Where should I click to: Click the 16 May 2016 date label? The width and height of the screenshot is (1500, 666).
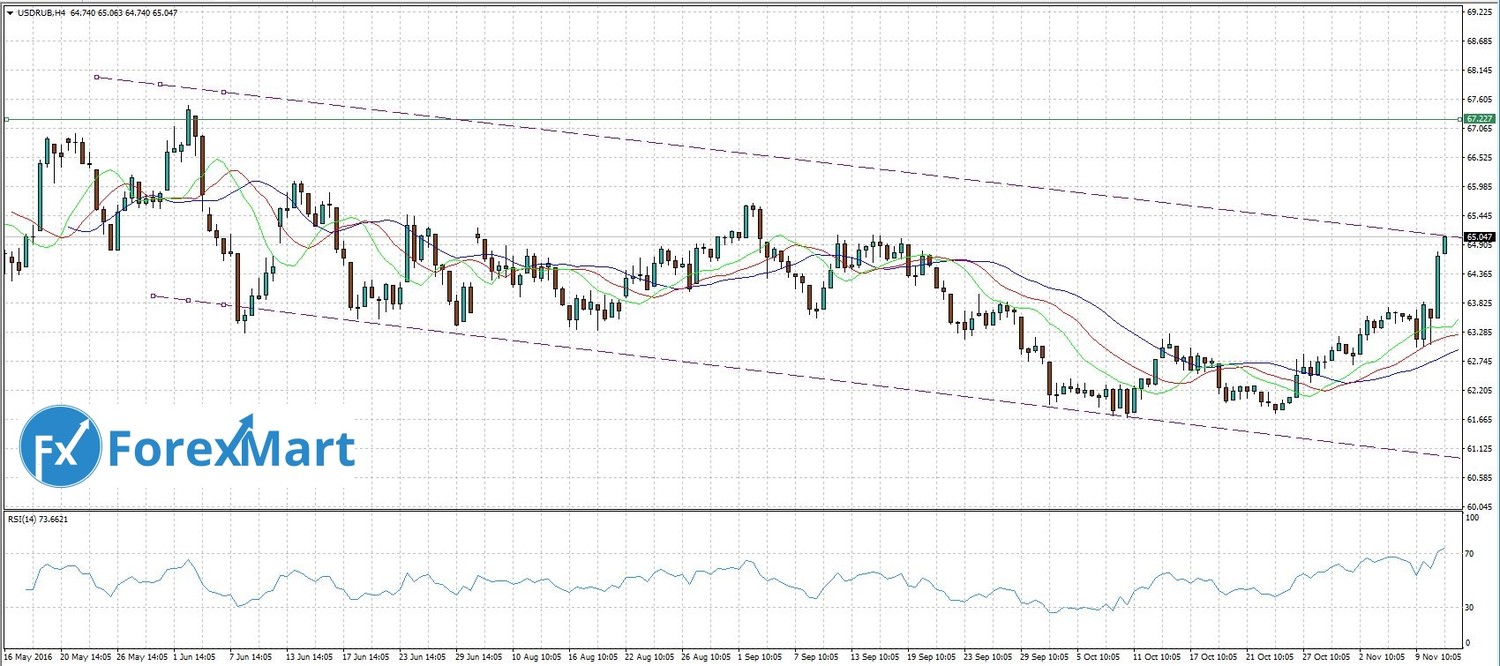[30, 658]
